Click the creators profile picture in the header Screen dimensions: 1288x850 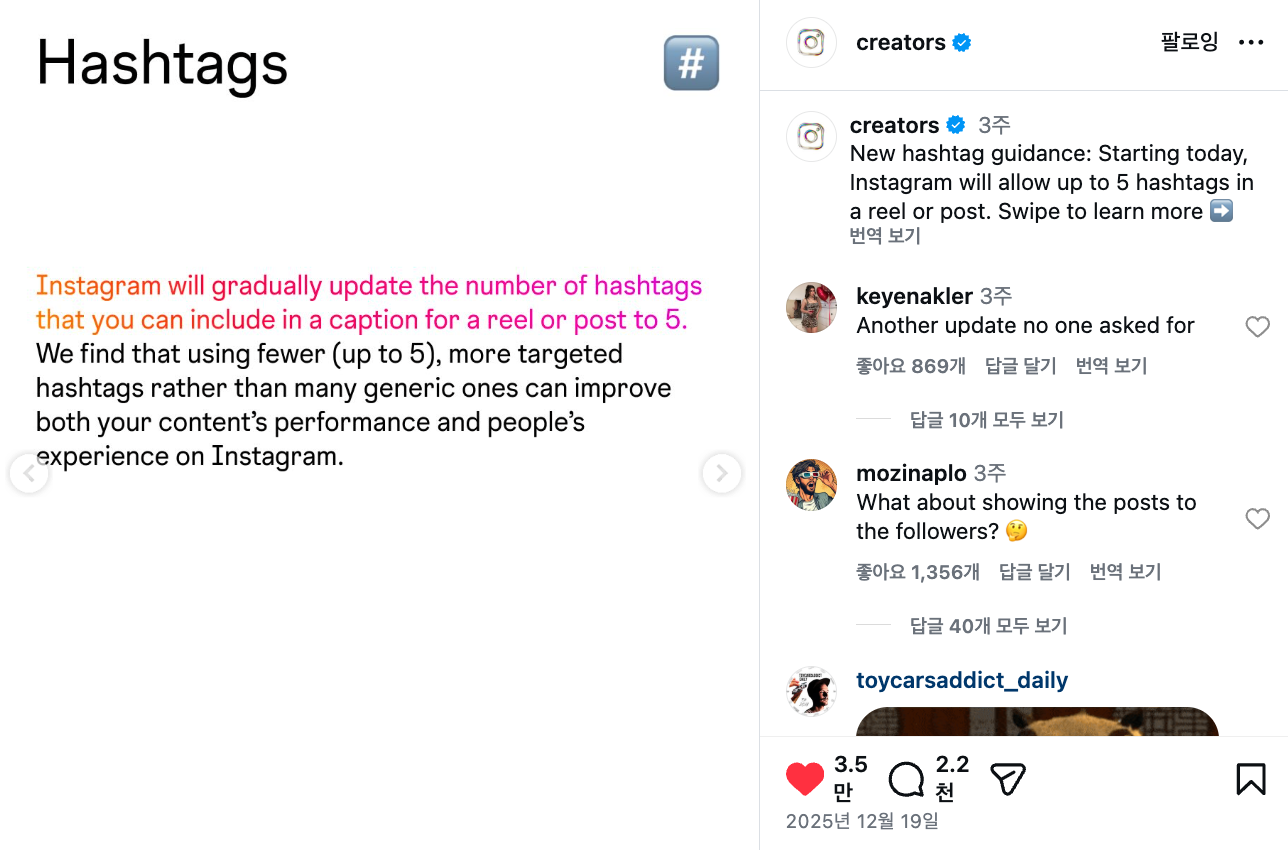coord(811,42)
